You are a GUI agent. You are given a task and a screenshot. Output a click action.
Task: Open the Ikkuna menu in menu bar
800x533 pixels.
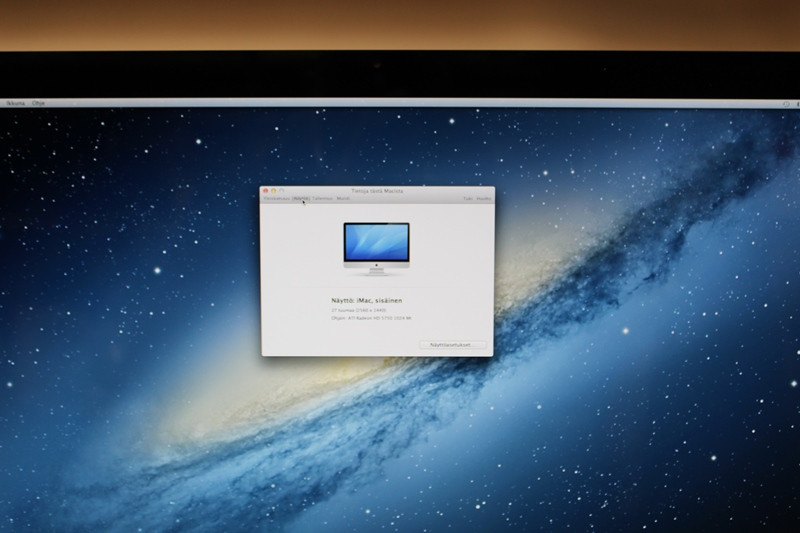[x=15, y=103]
